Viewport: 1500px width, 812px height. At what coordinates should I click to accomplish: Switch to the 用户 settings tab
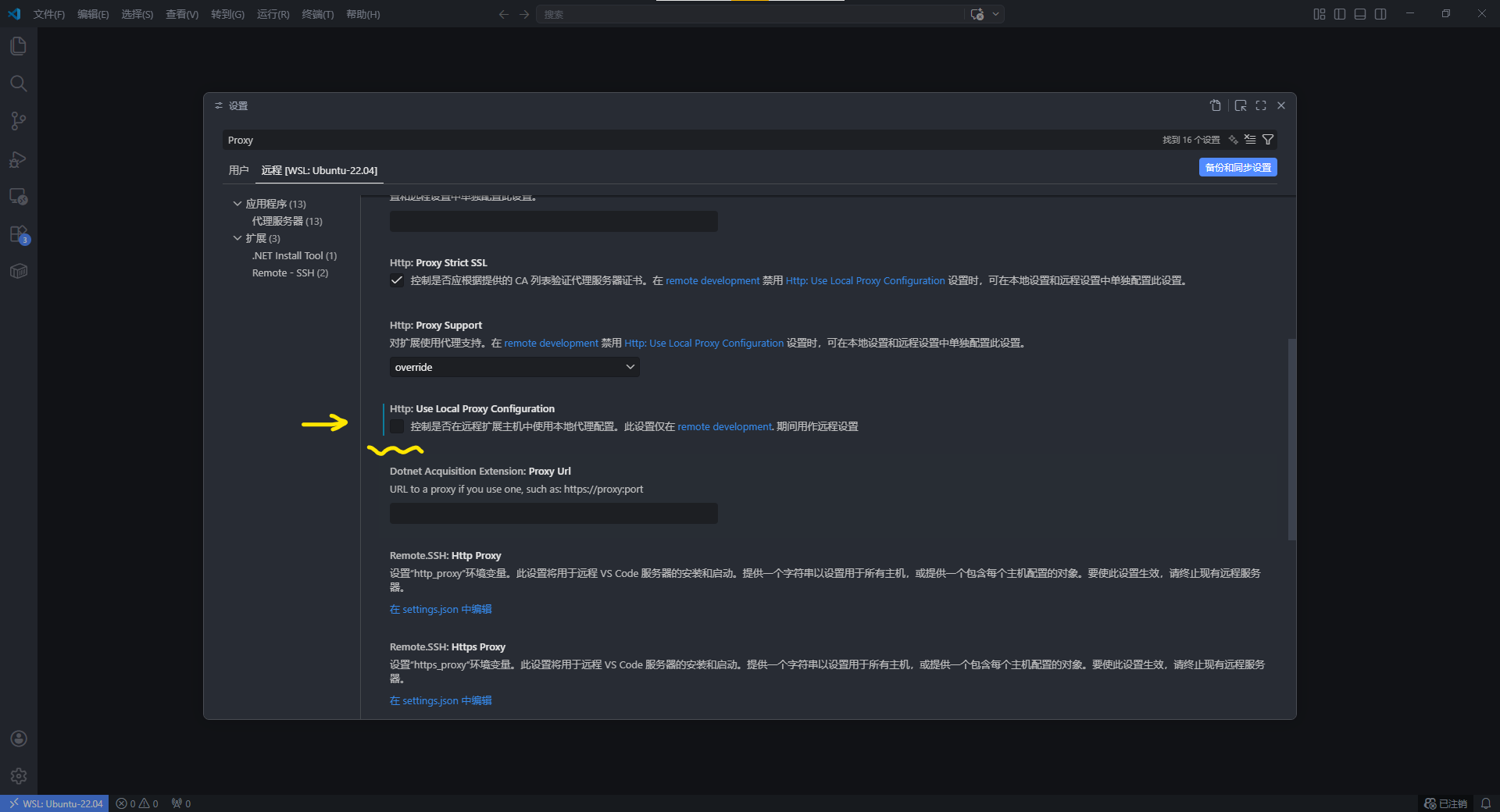click(x=238, y=170)
